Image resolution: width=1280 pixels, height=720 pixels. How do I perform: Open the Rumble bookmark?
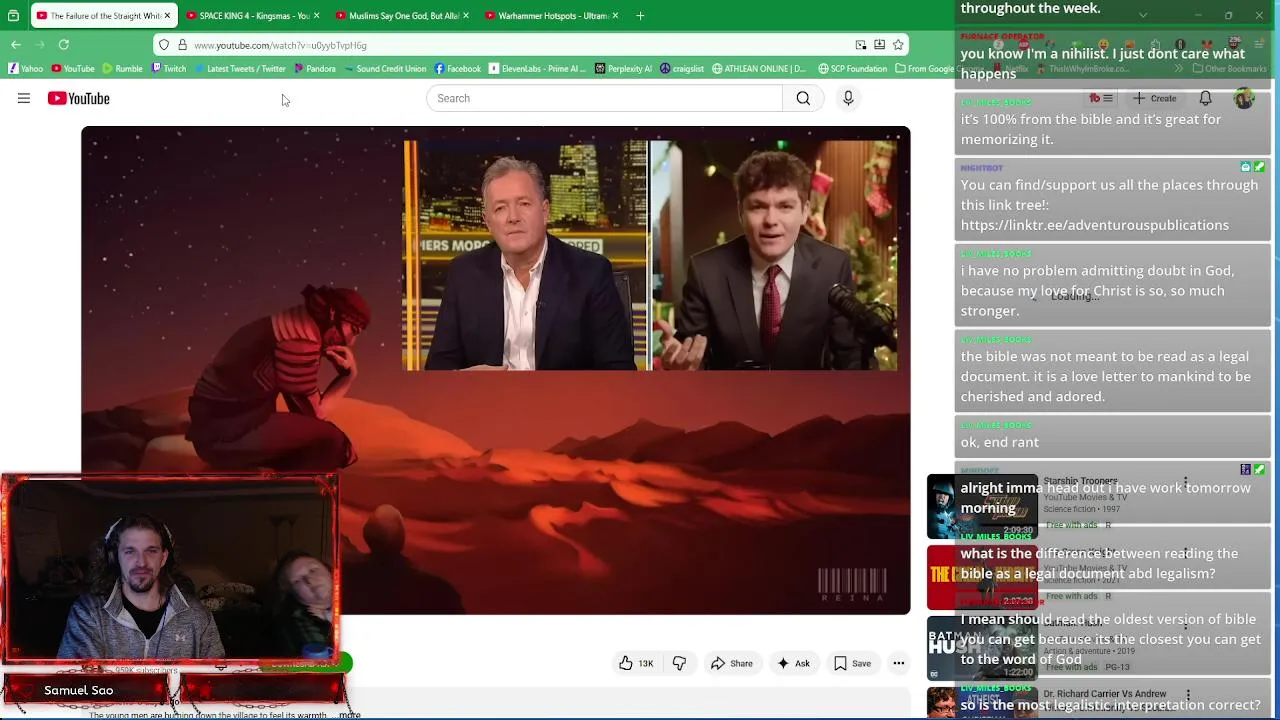(122, 69)
